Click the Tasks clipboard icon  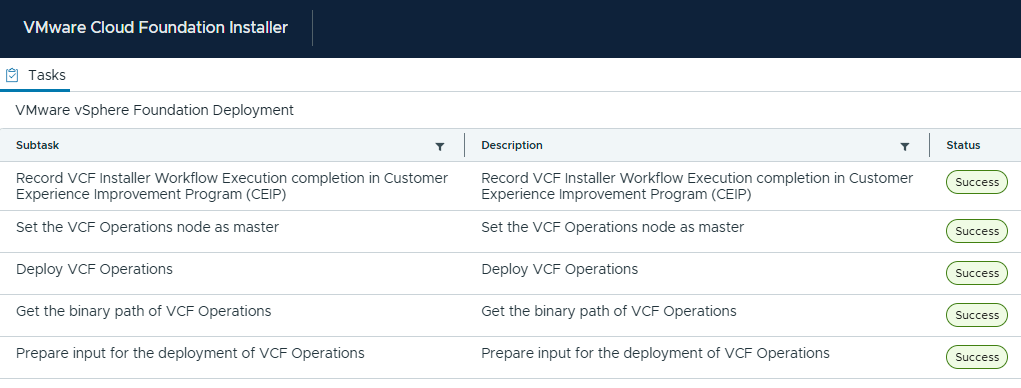12,76
